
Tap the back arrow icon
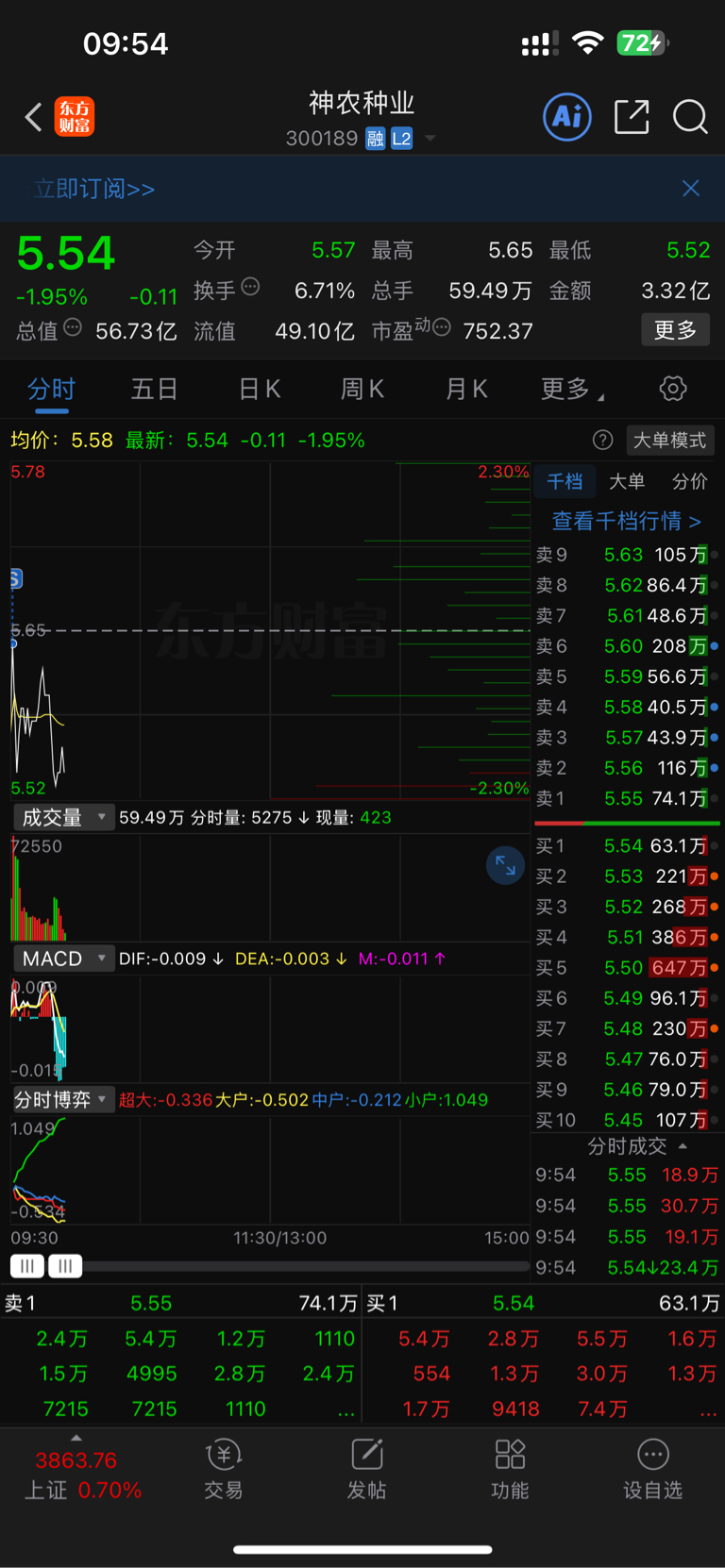[x=34, y=117]
